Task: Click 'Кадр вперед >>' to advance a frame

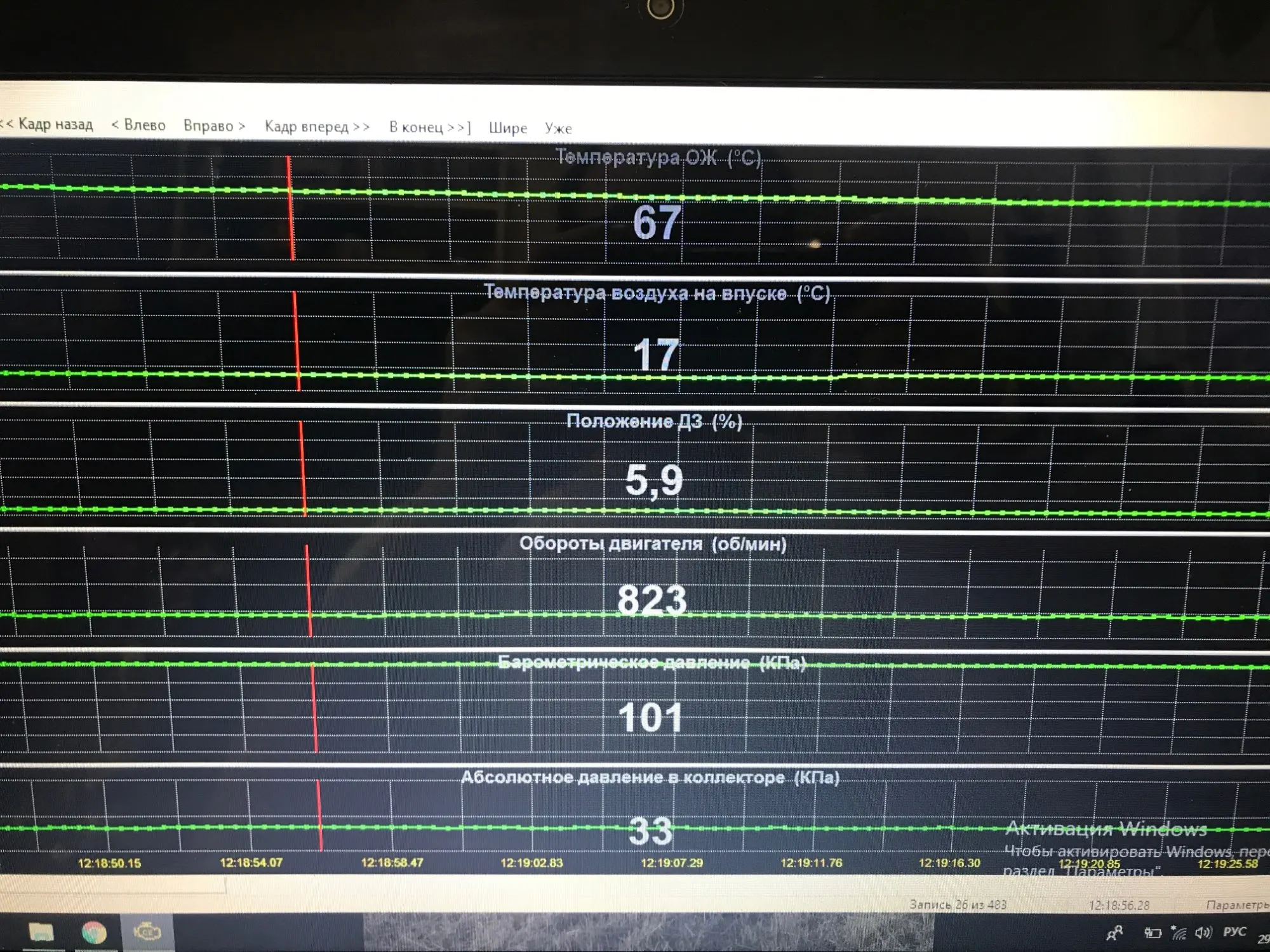Action: (x=317, y=126)
